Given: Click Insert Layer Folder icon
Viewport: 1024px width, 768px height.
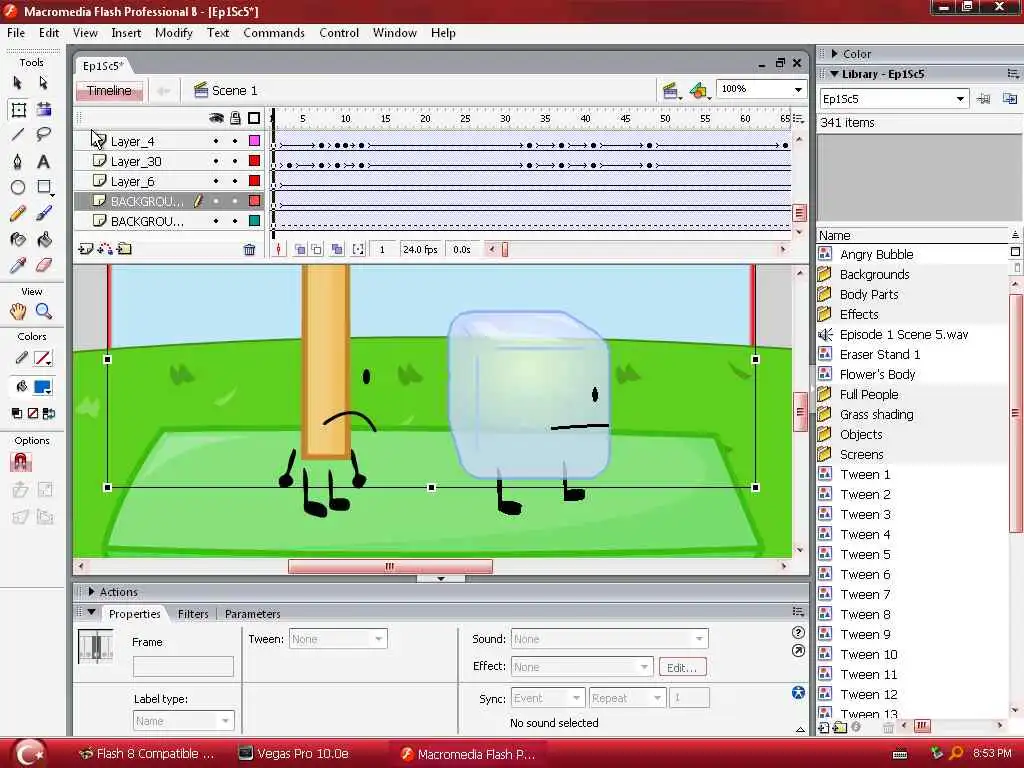Looking at the screenshot, I should pos(124,249).
